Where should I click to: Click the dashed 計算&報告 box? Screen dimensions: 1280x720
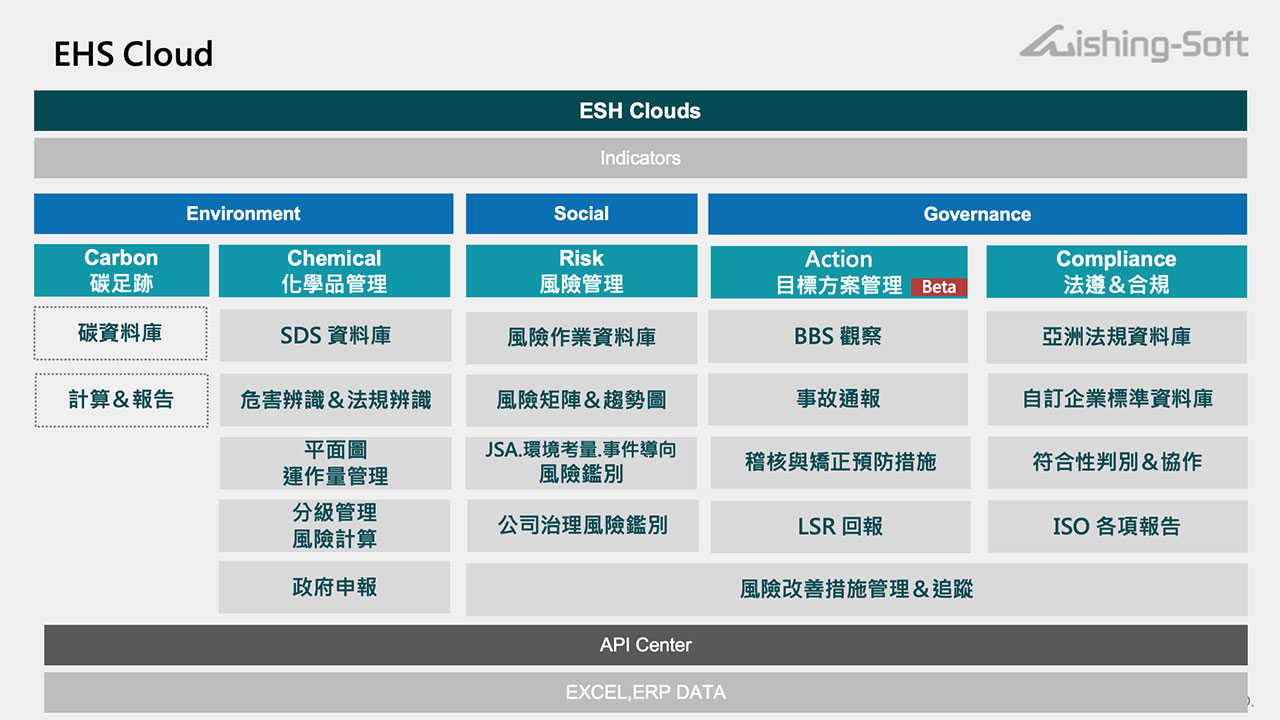pyautogui.click(x=121, y=400)
